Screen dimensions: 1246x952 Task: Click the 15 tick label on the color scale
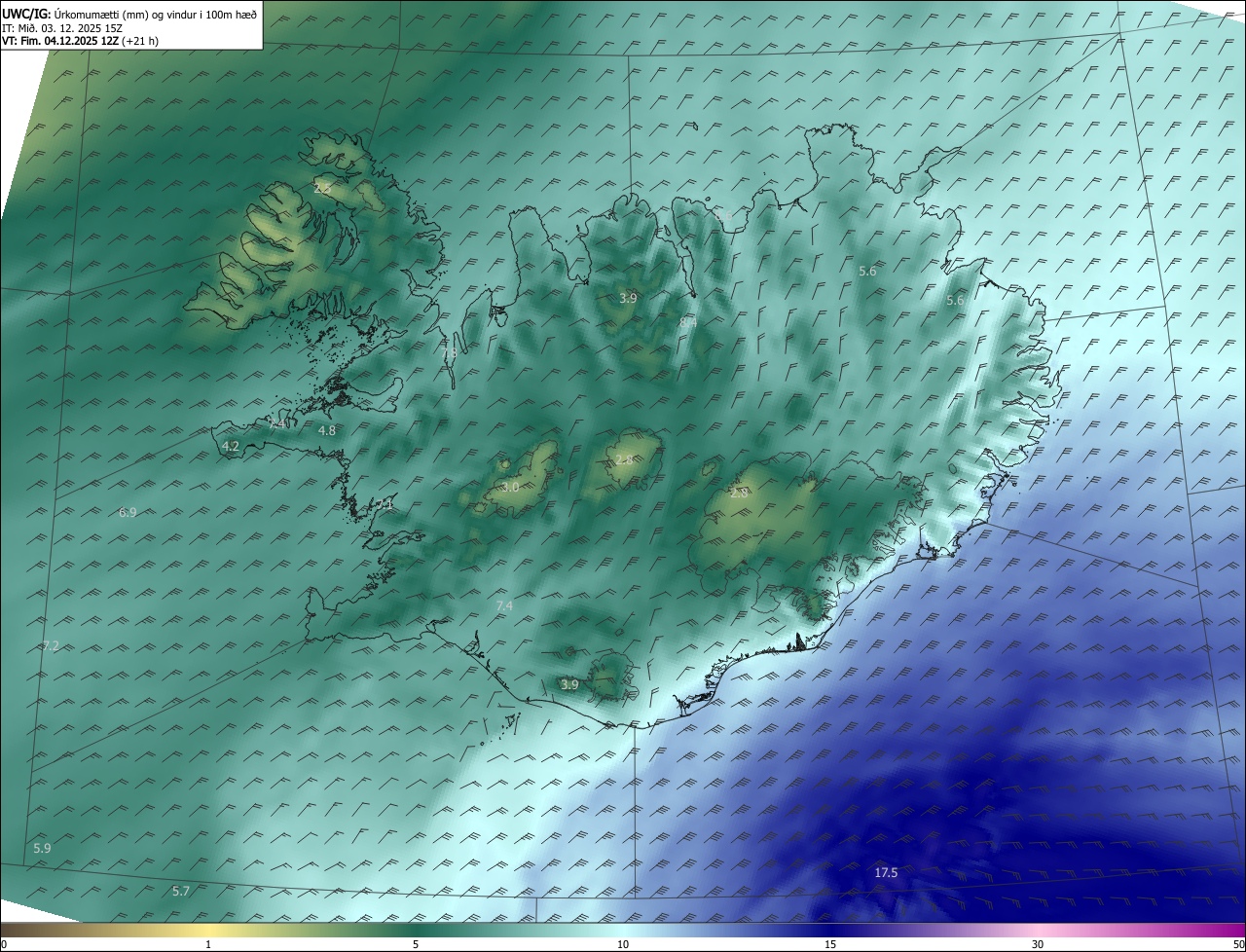pyautogui.click(x=830, y=944)
